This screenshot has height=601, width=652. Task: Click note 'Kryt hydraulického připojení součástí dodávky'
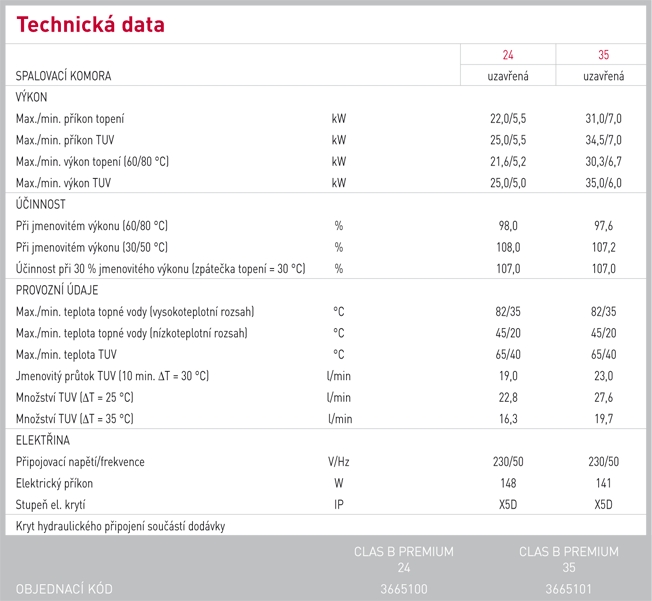120,527
